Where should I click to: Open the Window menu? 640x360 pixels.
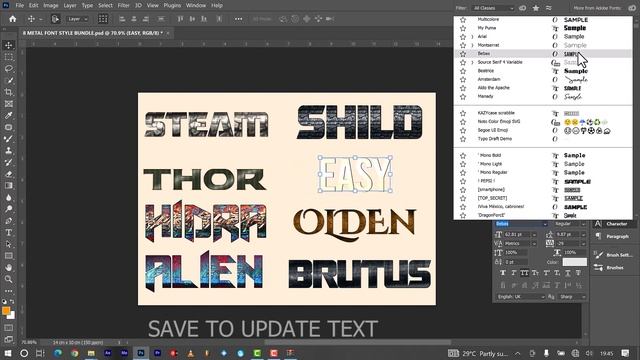[x=196, y=6]
